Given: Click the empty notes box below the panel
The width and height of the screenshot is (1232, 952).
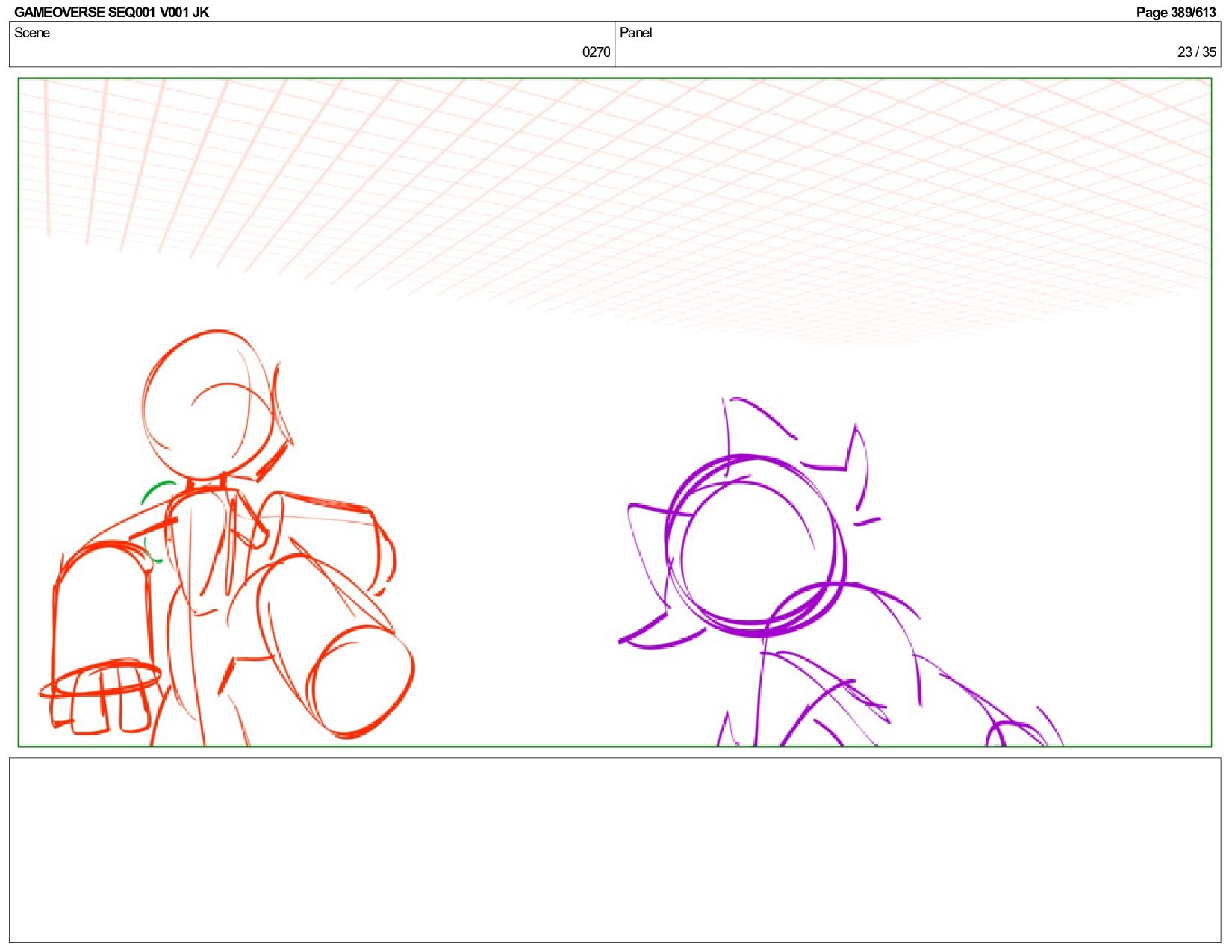Looking at the screenshot, I should point(615,850).
